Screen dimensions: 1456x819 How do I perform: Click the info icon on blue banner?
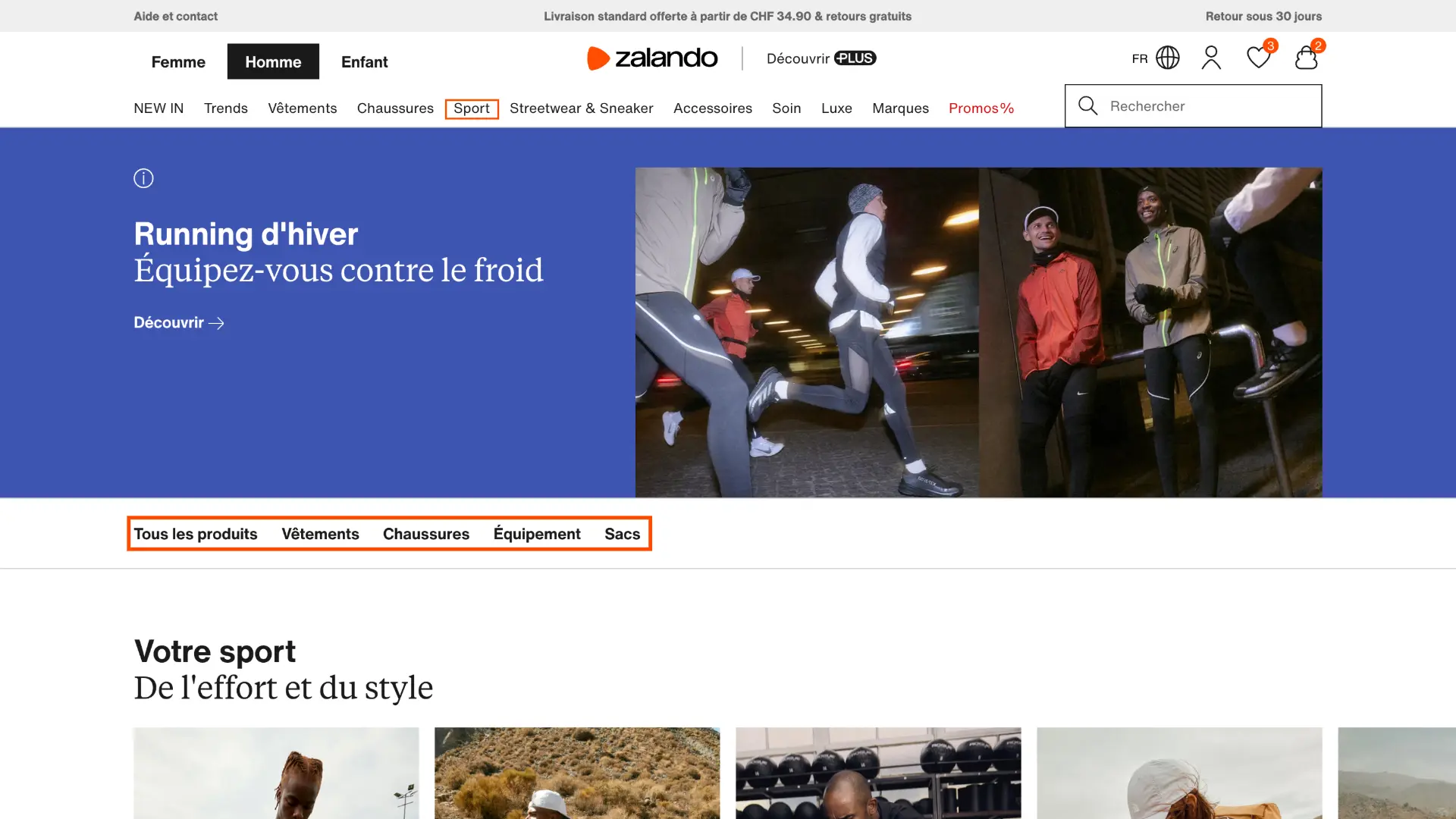(x=143, y=178)
